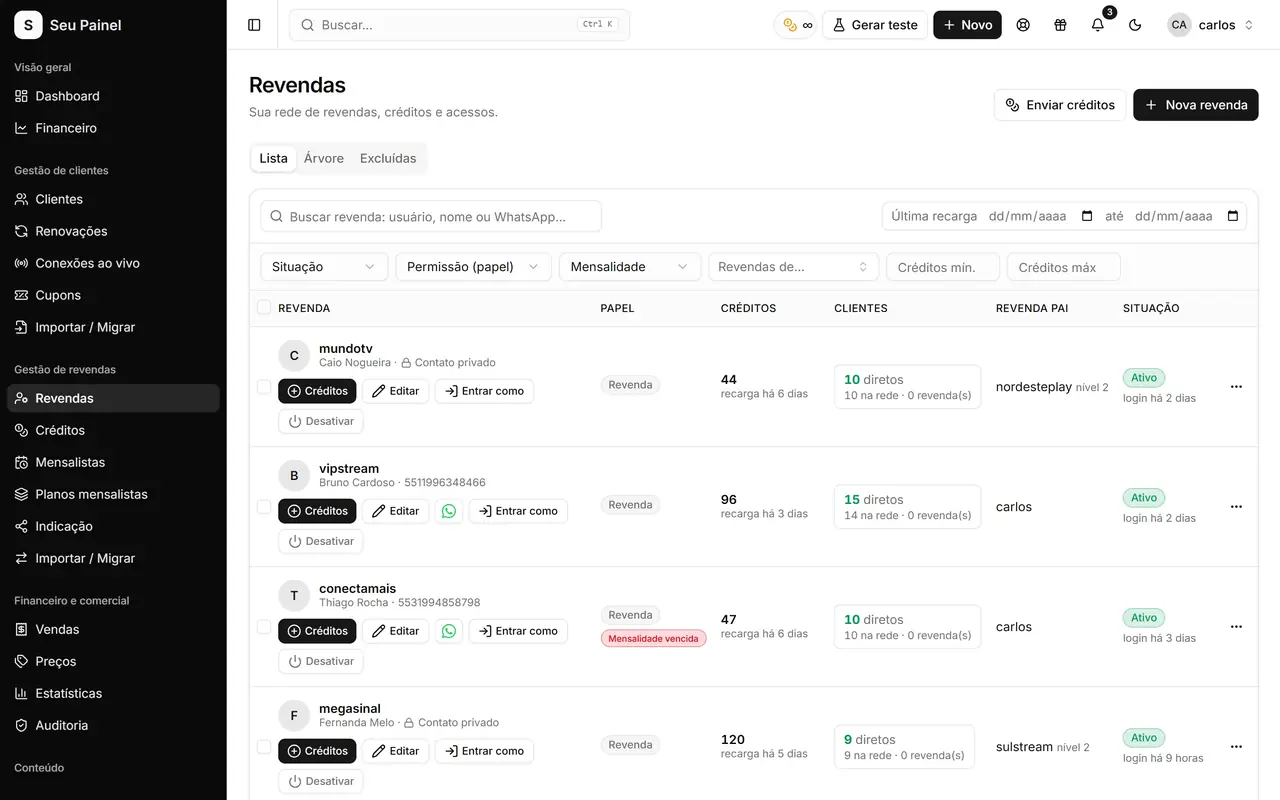Open WhatsApp for vipstream
The height and width of the screenshot is (800, 1280).
[449, 511]
